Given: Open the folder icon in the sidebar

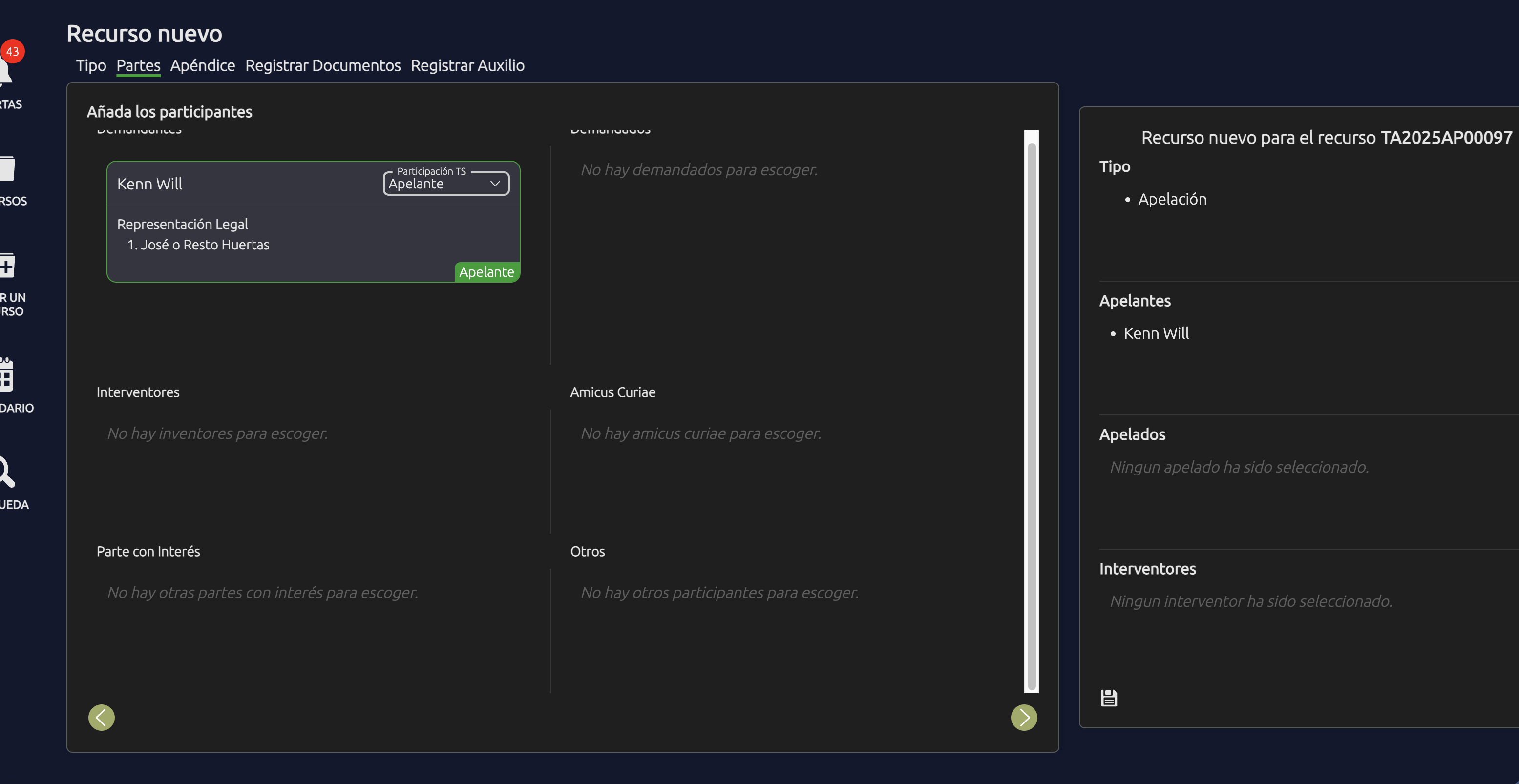Looking at the screenshot, I should 7,169.
